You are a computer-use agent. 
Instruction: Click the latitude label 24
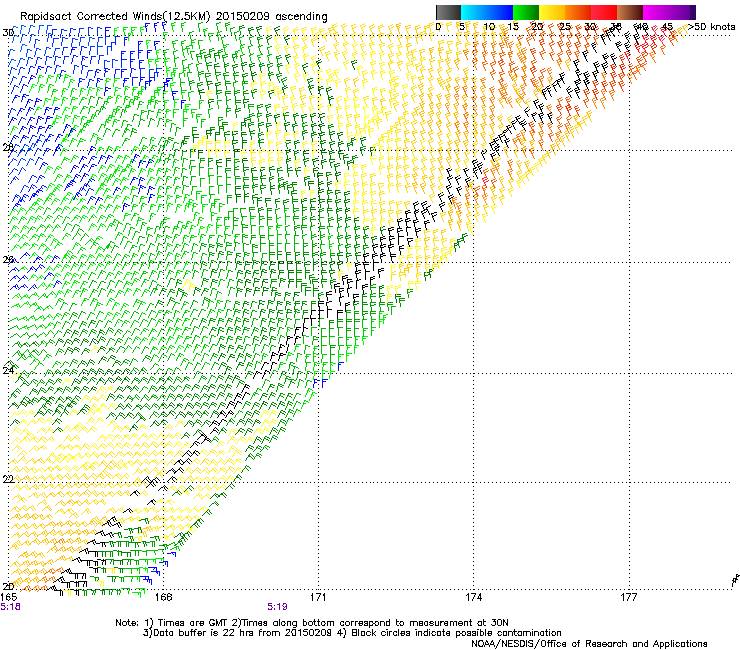[x=8, y=370]
